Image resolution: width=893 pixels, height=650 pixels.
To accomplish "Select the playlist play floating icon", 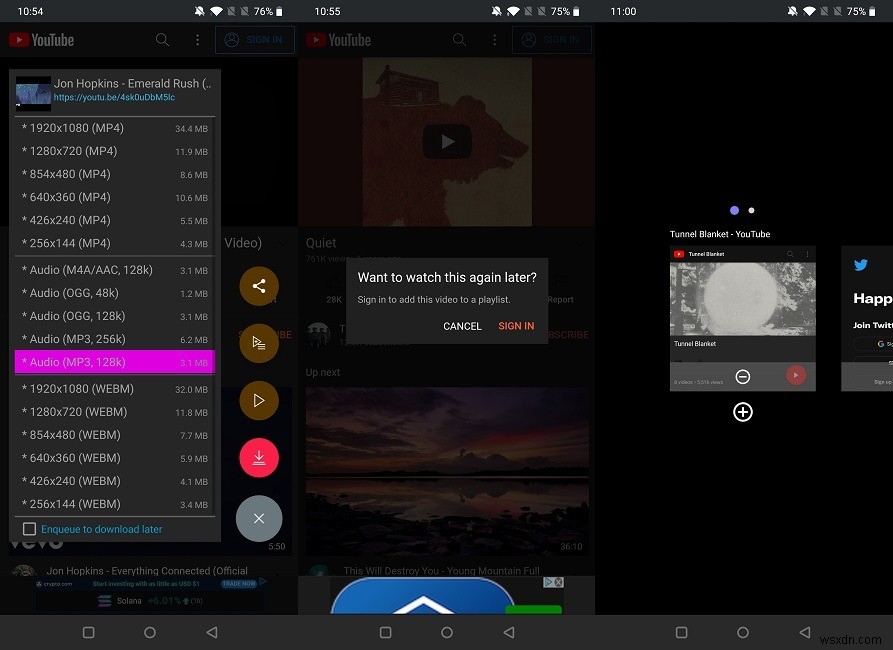I will (259, 343).
